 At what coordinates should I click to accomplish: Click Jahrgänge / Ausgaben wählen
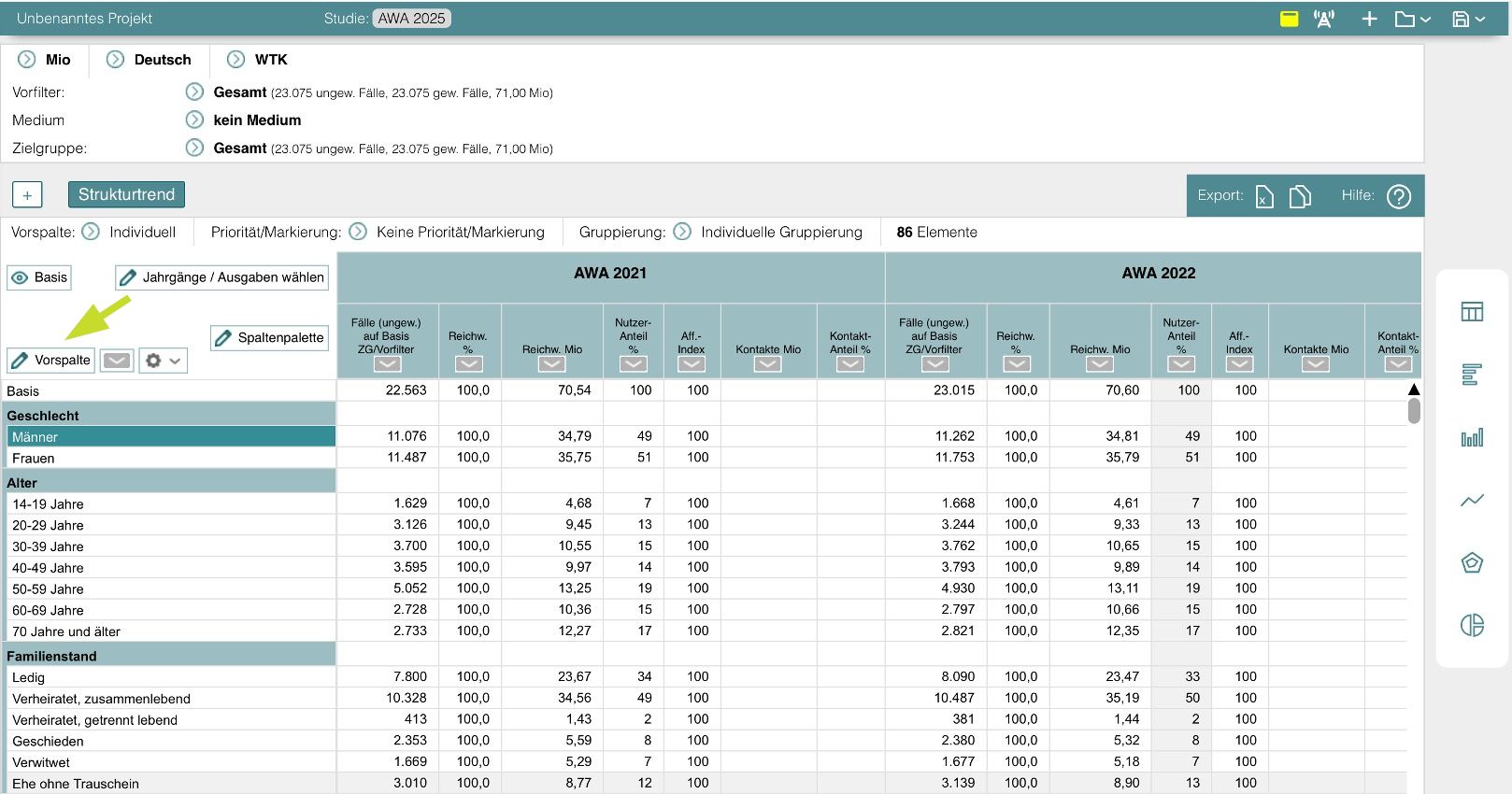(x=222, y=277)
